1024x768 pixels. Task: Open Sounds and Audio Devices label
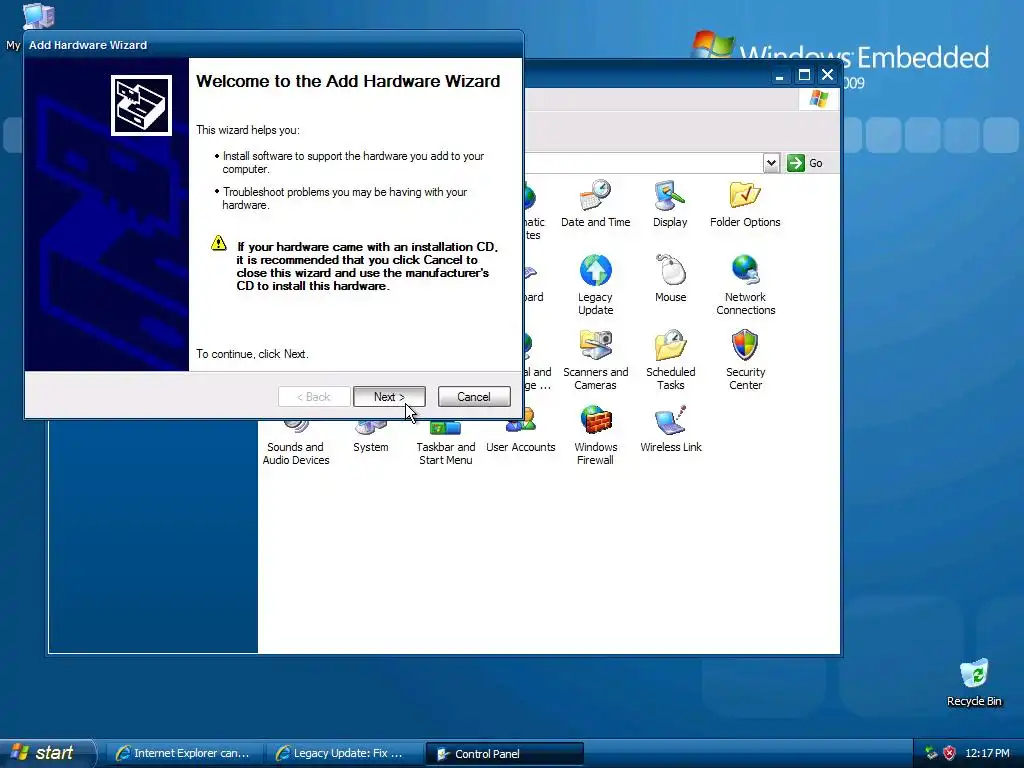click(296, 453)
